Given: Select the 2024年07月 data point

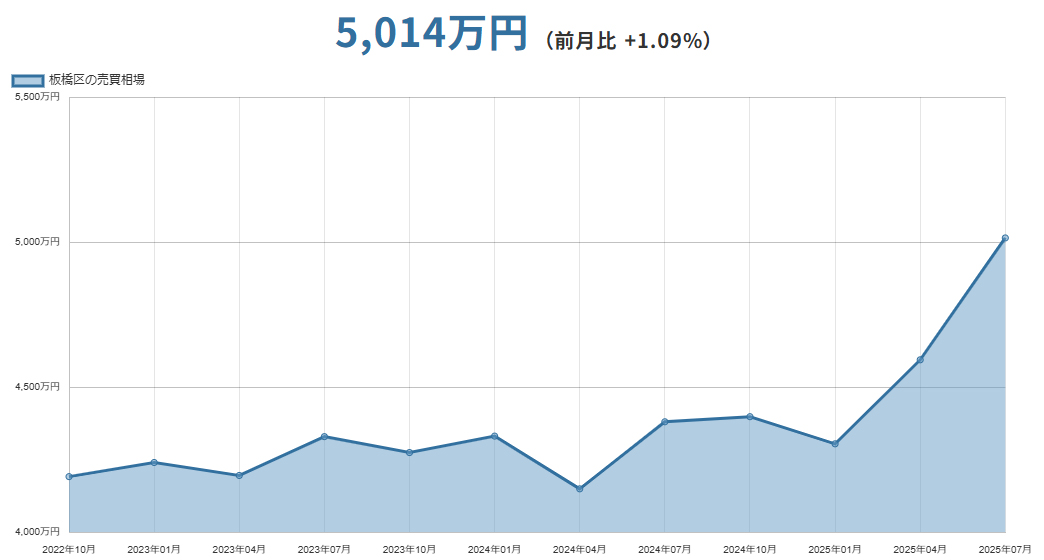Looking at the screenshot, I should 664,421.
